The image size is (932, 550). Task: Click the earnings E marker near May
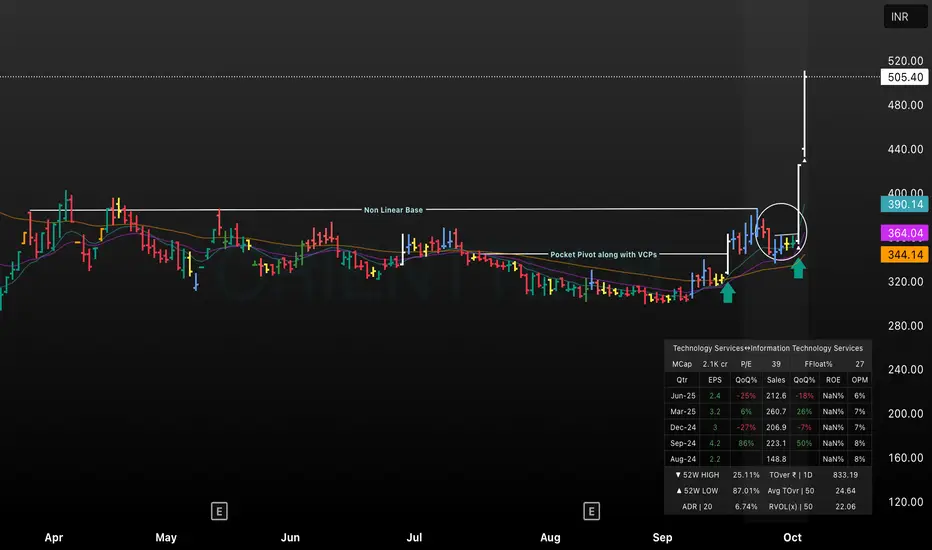pos(219,512)
